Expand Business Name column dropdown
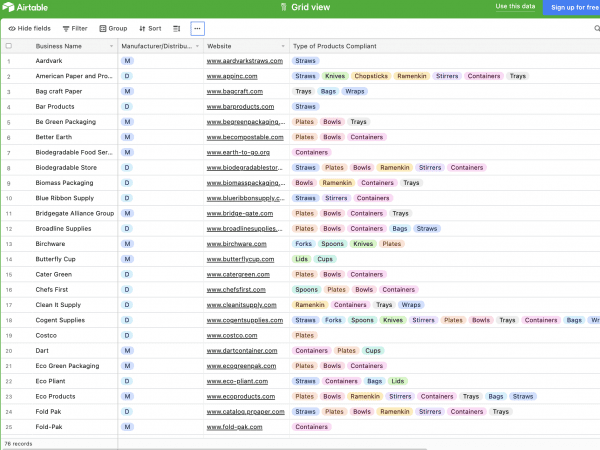 [x=111, y=46]
